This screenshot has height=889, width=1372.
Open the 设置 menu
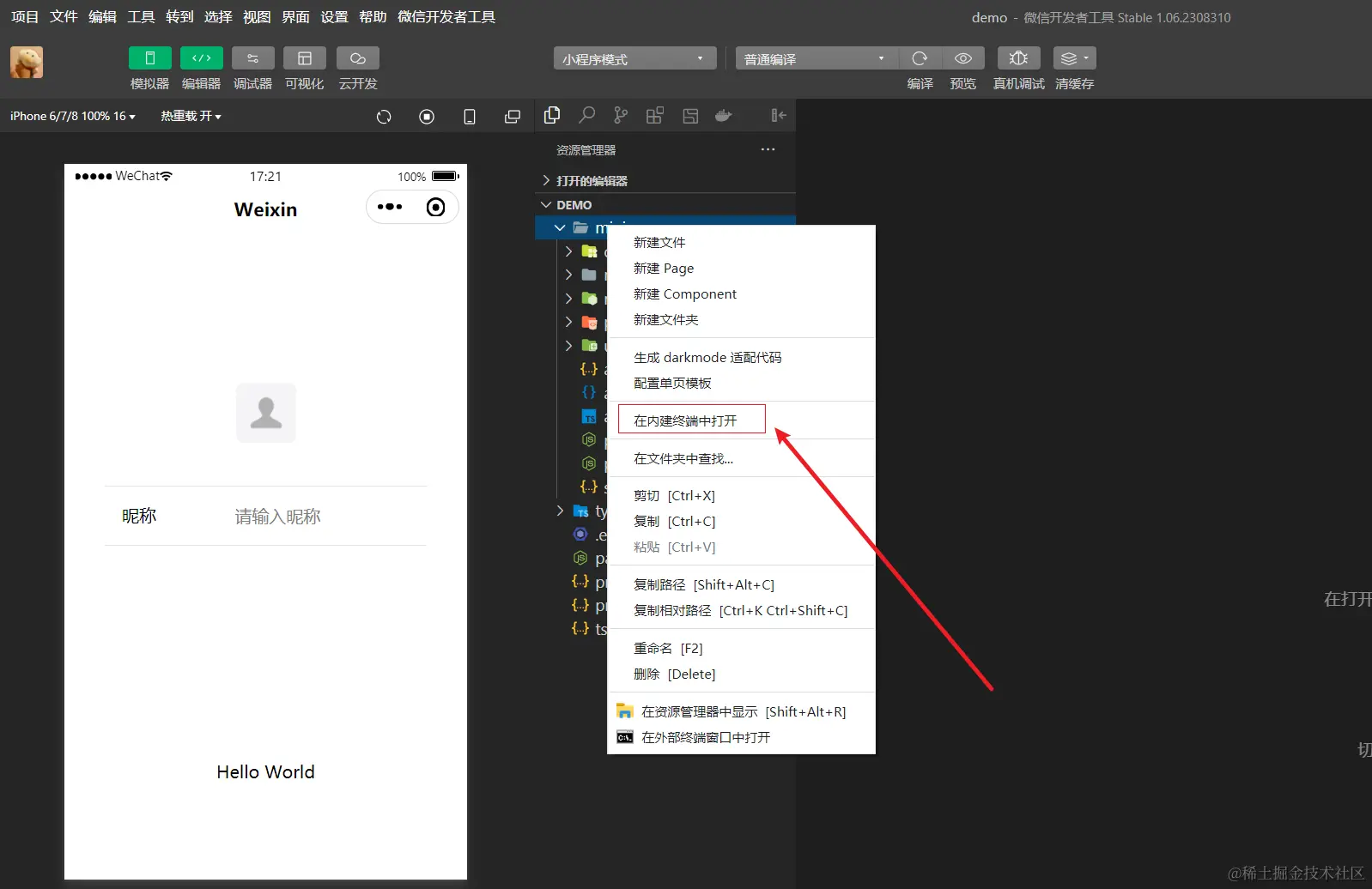tap(334, 17)
